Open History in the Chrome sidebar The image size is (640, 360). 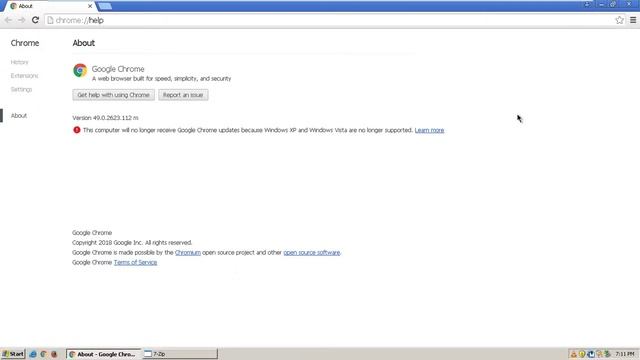point(19,62)
